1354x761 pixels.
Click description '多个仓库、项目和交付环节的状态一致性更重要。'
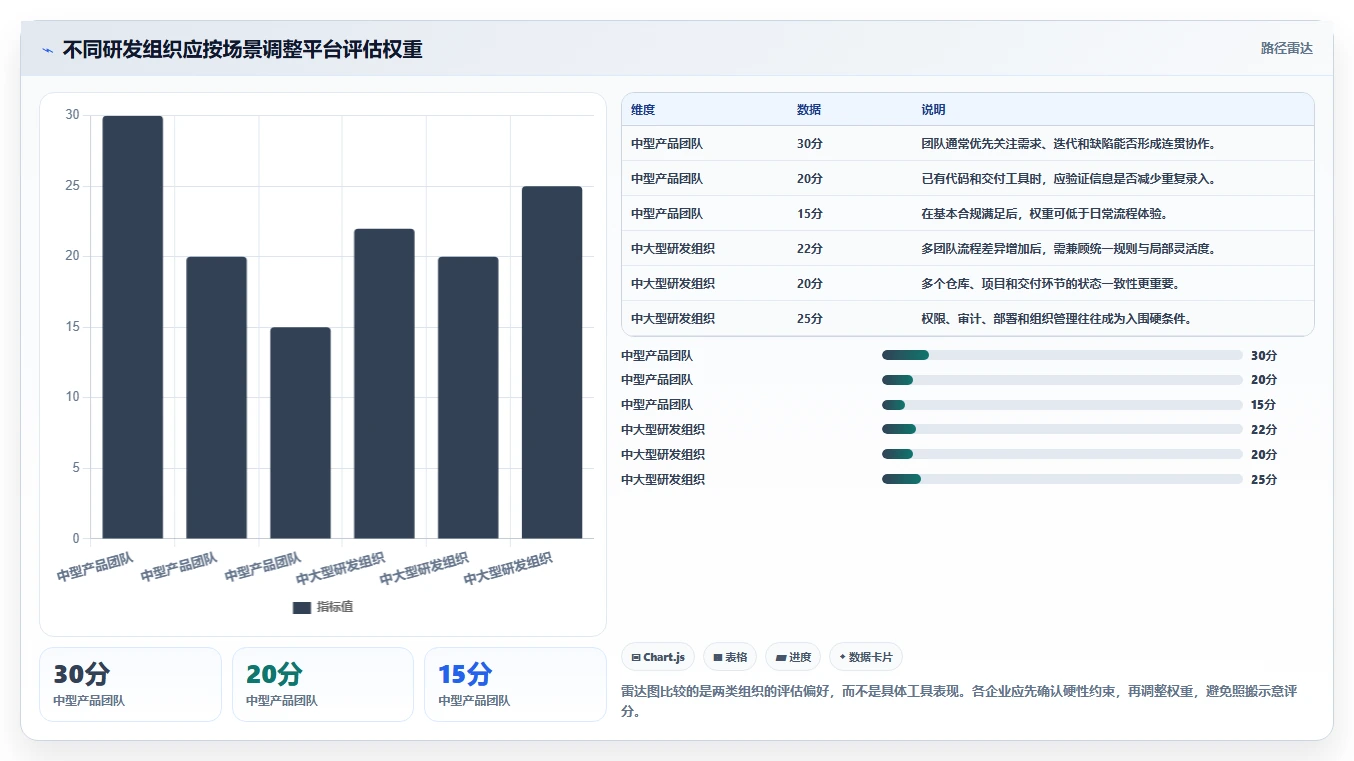pyautogui.click(x=1051, y=284)
